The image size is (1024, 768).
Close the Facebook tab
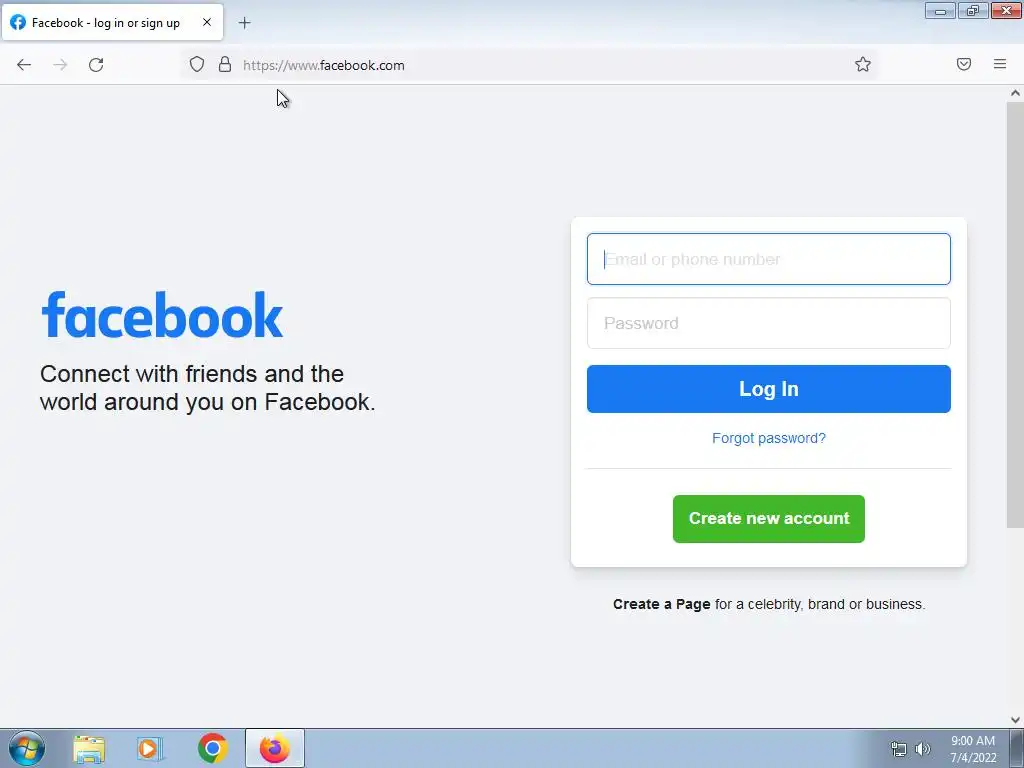point(207,22)
